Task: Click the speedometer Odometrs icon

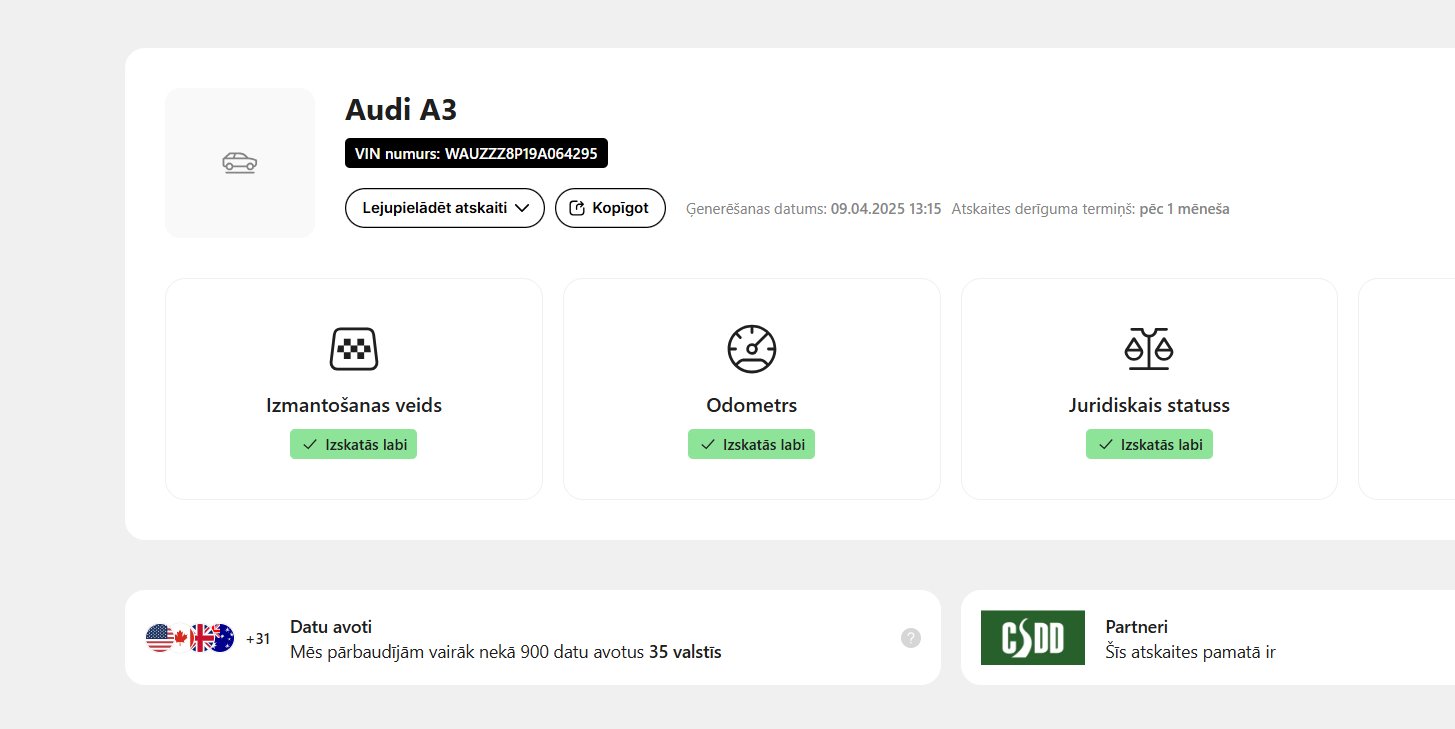Action: point(752,349)
